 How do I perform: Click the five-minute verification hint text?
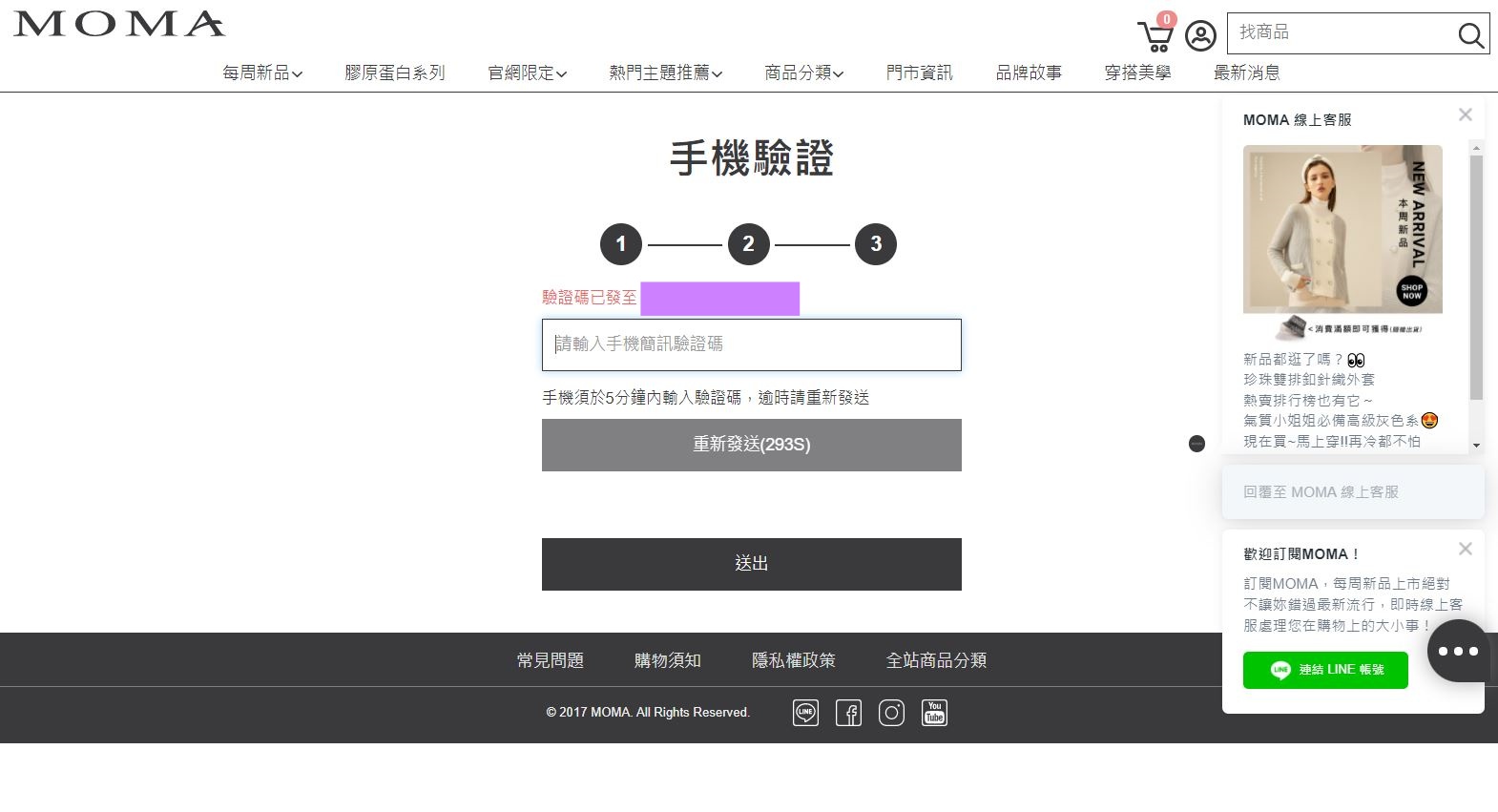706,398
